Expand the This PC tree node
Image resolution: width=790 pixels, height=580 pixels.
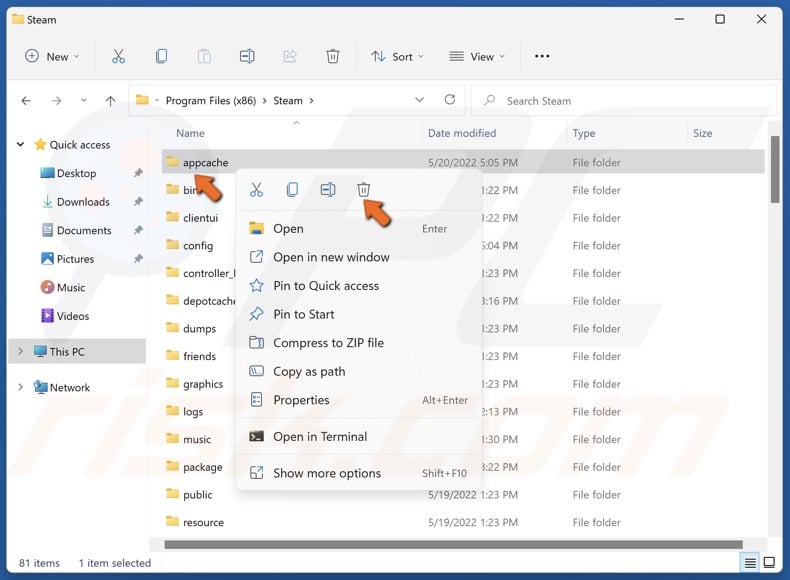[20, 351]
